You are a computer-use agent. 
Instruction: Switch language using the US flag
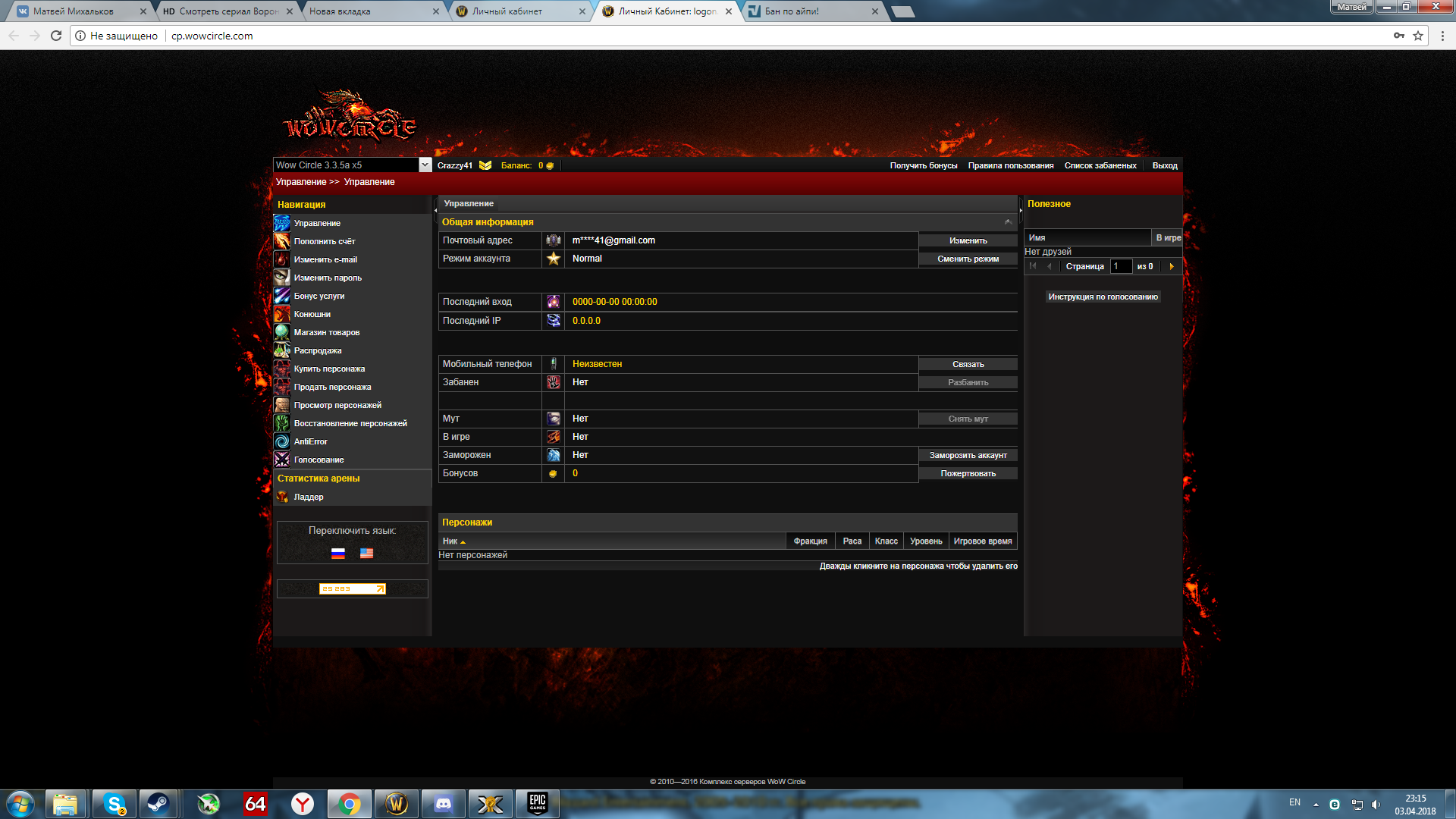[366, 554]
